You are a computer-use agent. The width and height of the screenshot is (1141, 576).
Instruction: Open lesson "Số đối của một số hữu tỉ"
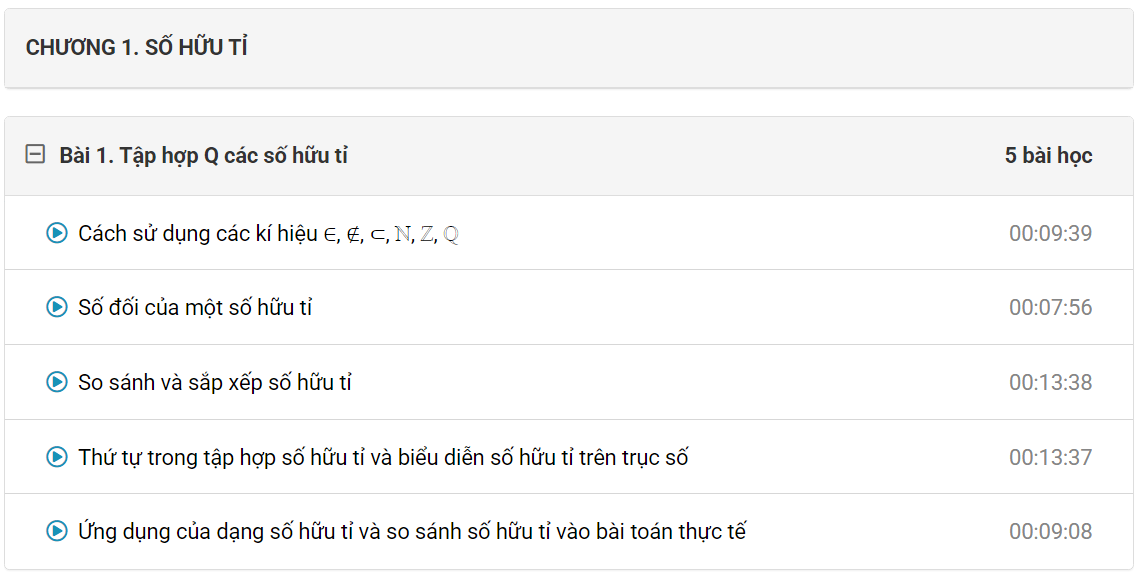(x=195, y=307)
